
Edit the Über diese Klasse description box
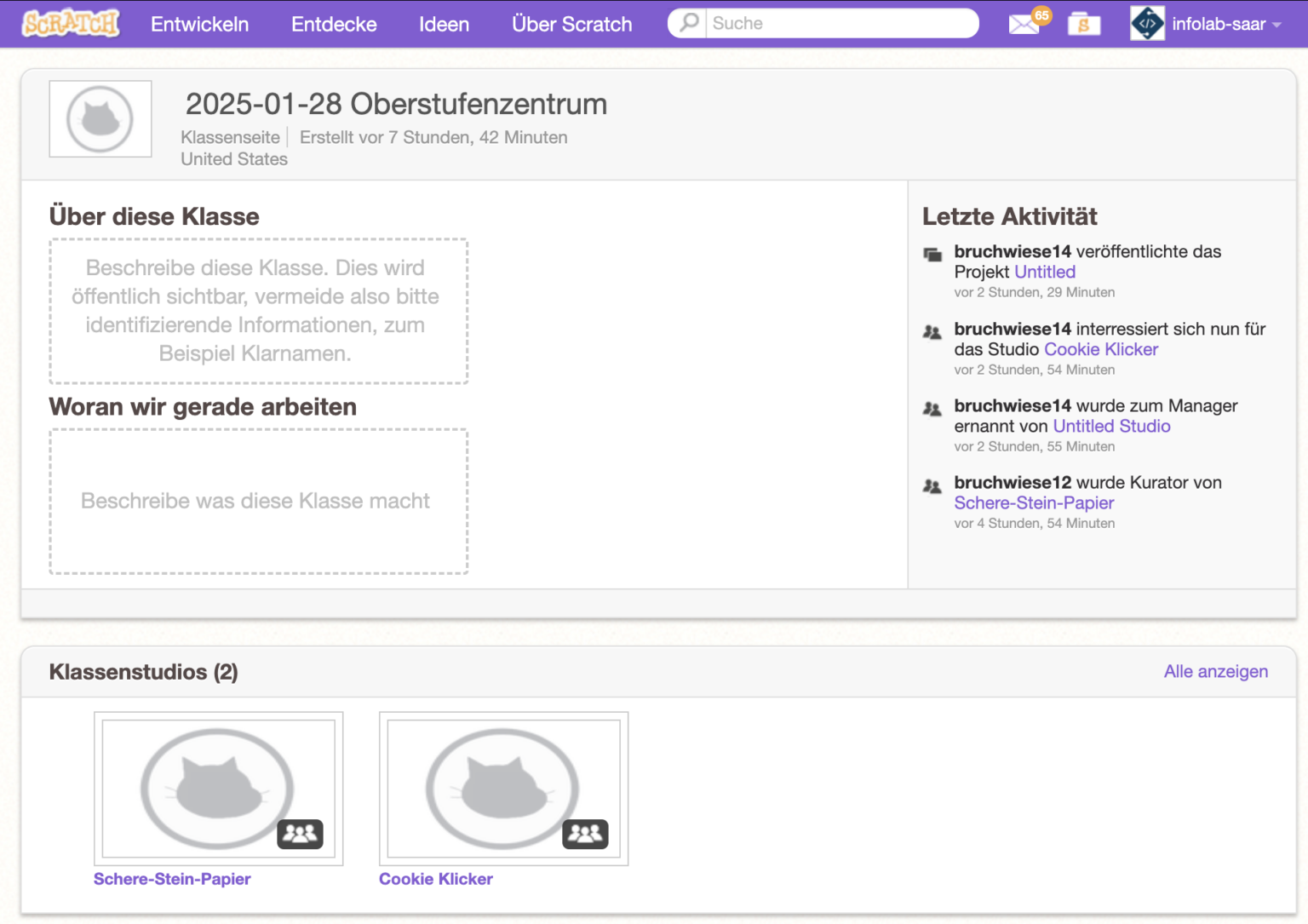[x=258, y=311]
